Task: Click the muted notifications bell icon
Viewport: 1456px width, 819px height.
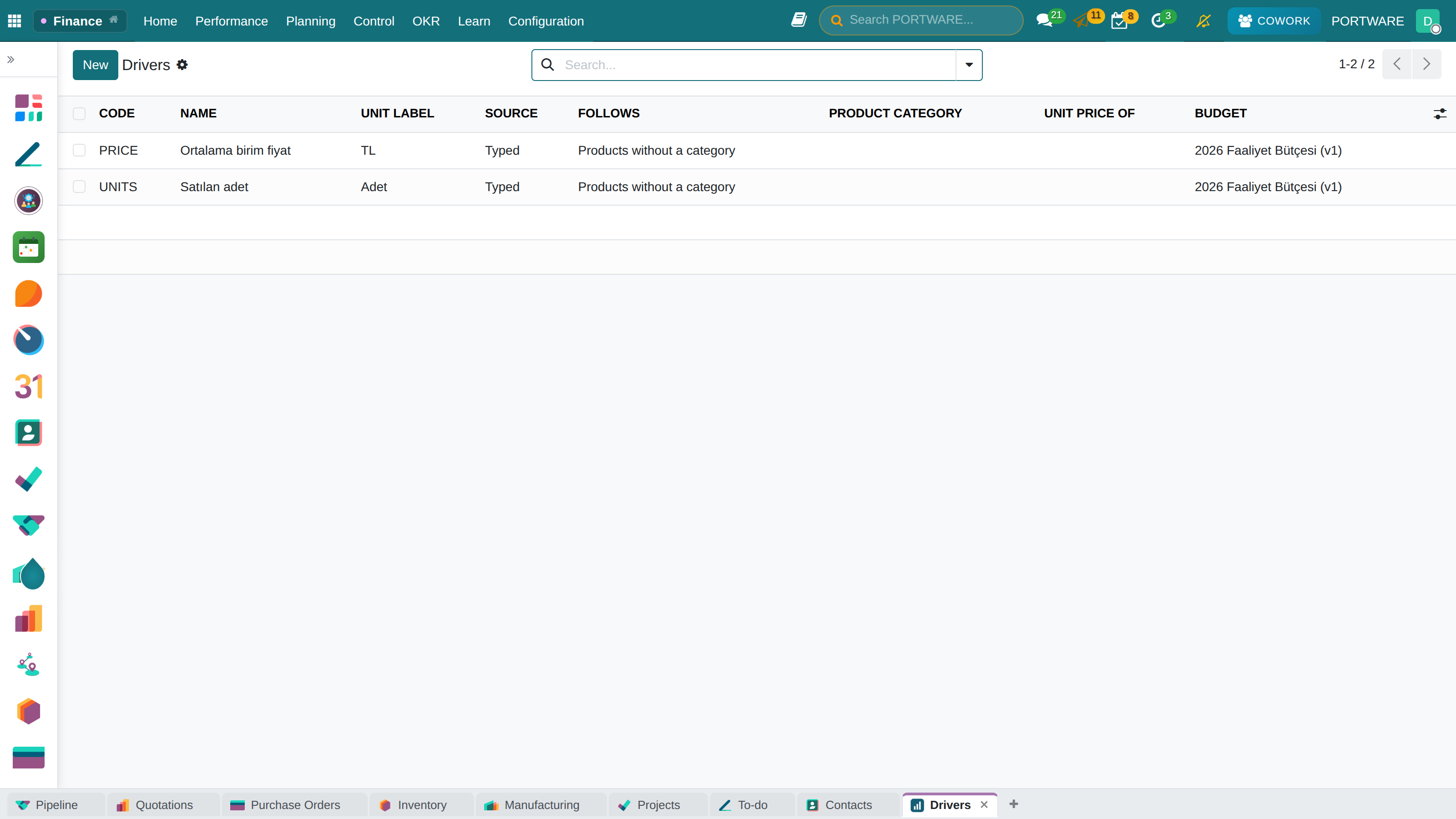Action: [1203, 21]
